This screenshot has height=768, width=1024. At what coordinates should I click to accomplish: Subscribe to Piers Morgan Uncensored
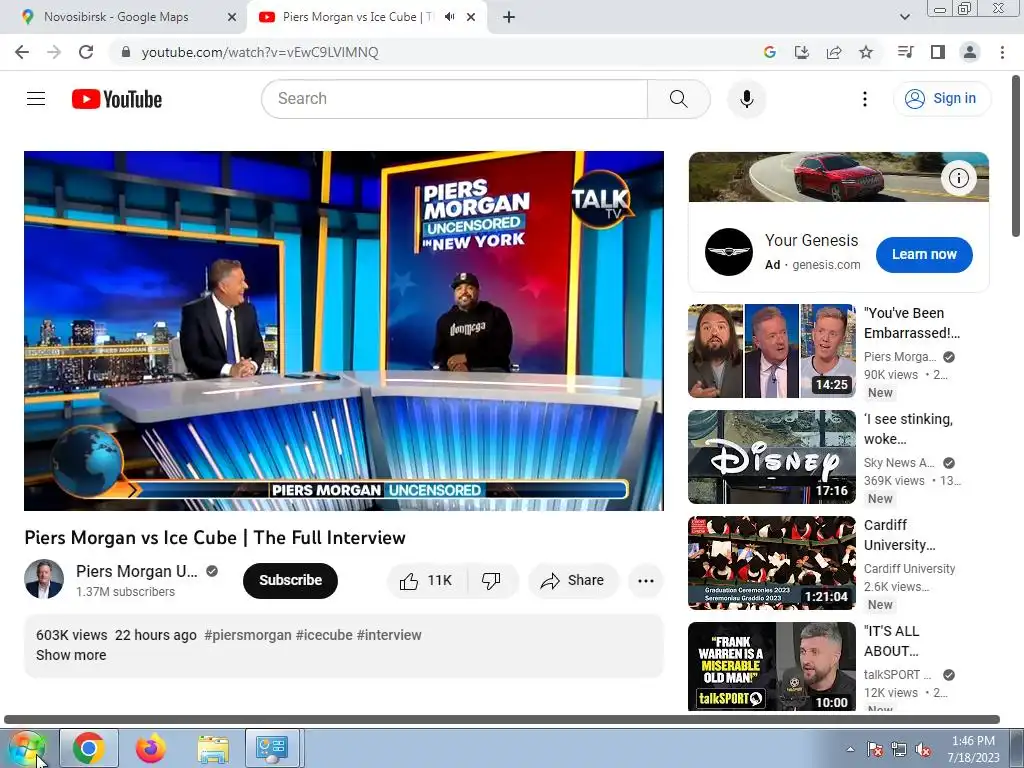pos(290,581)
